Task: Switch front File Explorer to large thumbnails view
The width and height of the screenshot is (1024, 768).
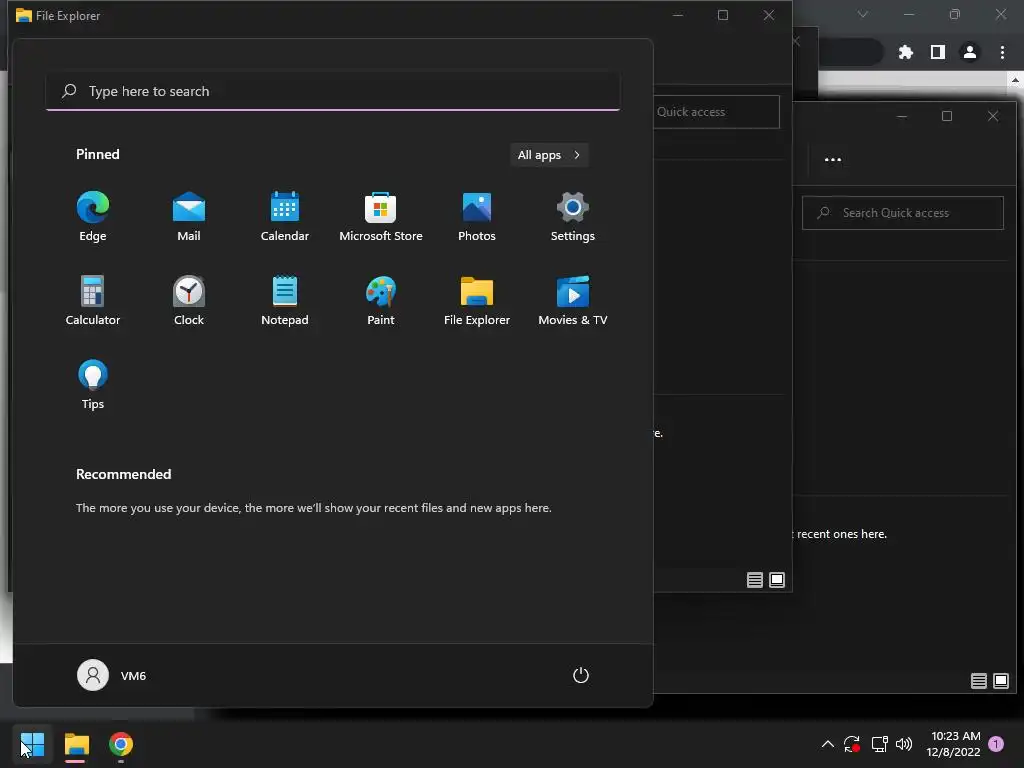Action: coord(777,580)
